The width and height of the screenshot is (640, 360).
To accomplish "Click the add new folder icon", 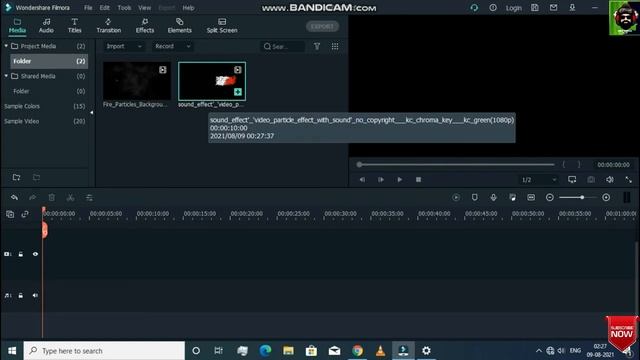I will tap(16, 177).
